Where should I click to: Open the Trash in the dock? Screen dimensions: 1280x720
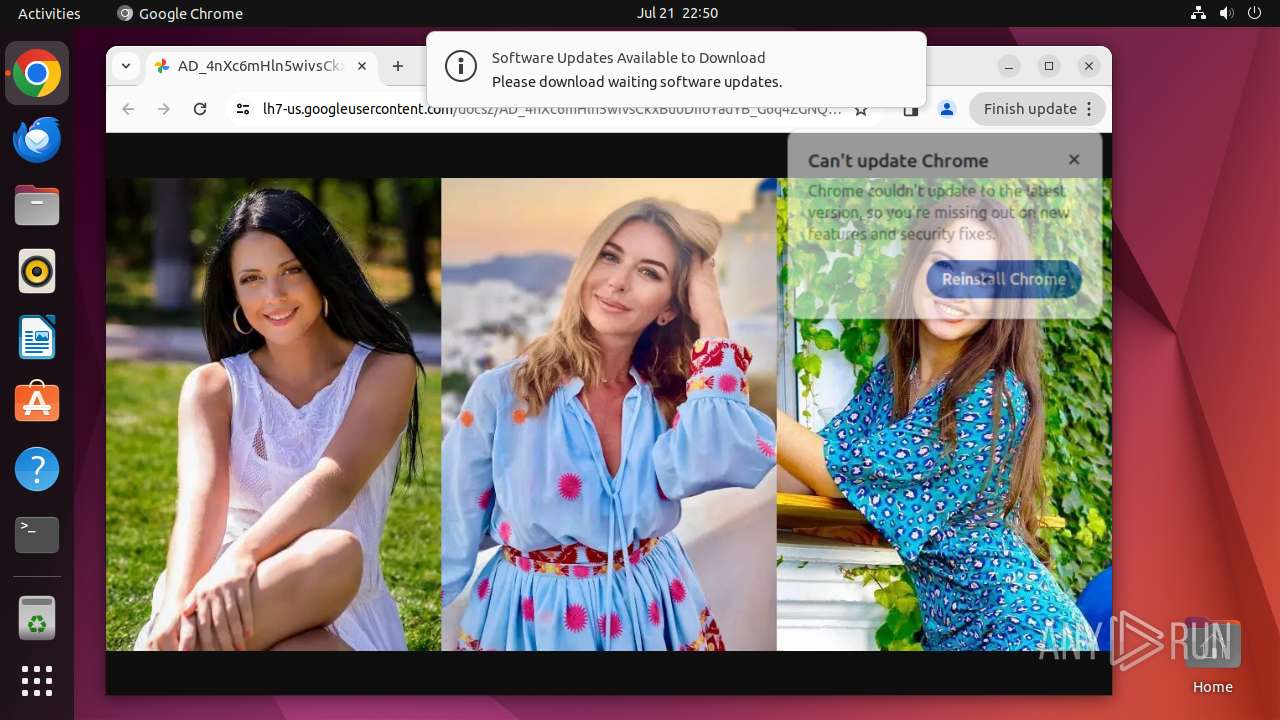point(37,618)
